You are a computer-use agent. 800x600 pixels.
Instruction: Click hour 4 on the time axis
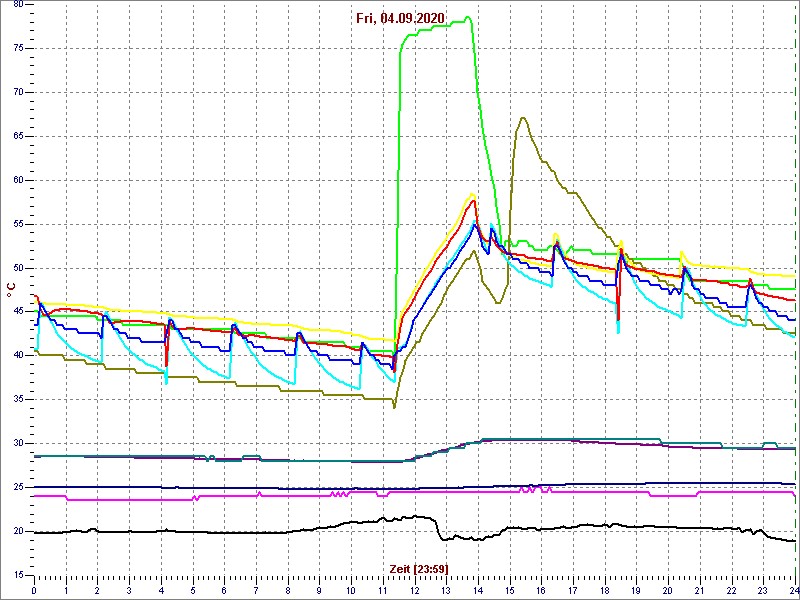tap(161, 591)
